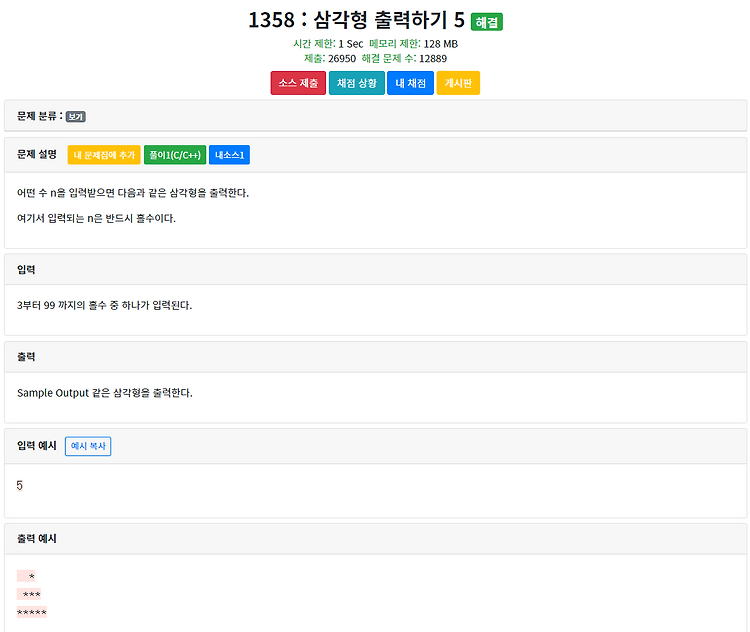Select the three-star output row
750x632 pixels.
click(29, 594)
